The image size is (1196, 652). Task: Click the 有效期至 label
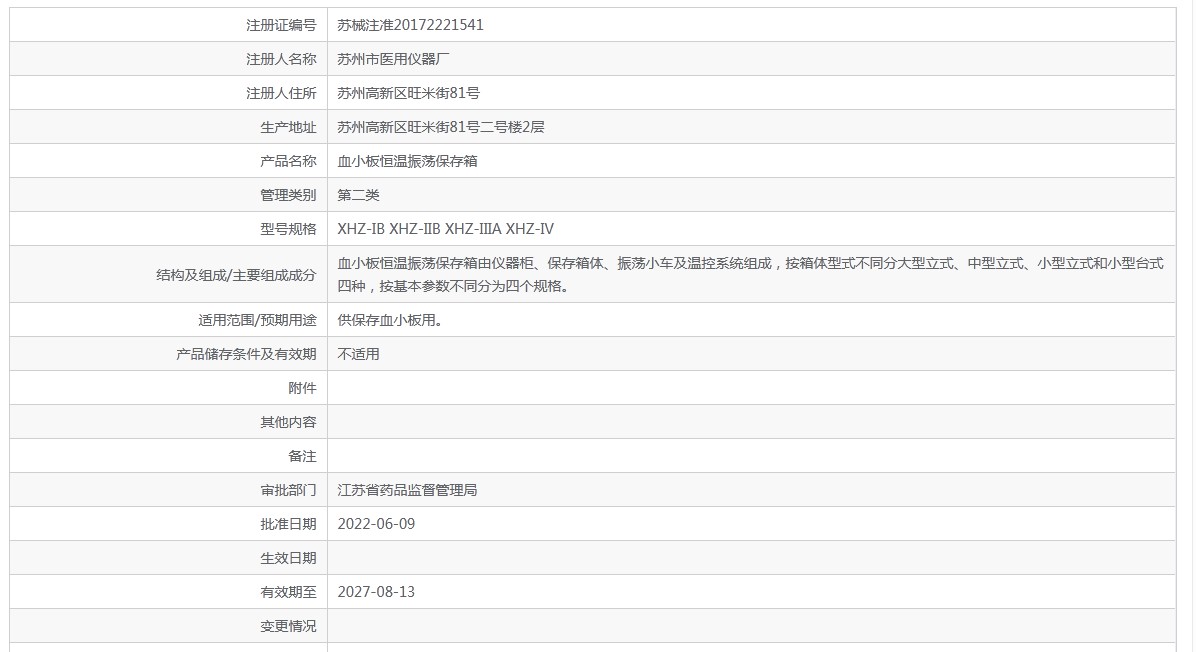pos(288,592)
